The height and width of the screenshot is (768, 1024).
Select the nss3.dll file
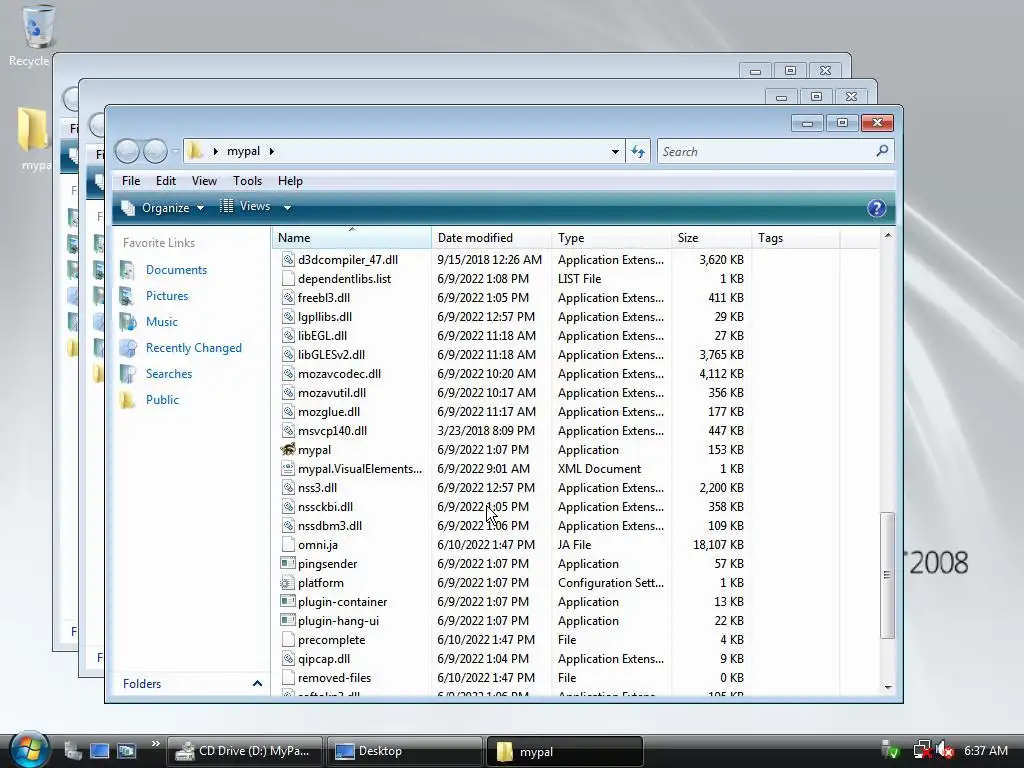[x=317, y=487]
